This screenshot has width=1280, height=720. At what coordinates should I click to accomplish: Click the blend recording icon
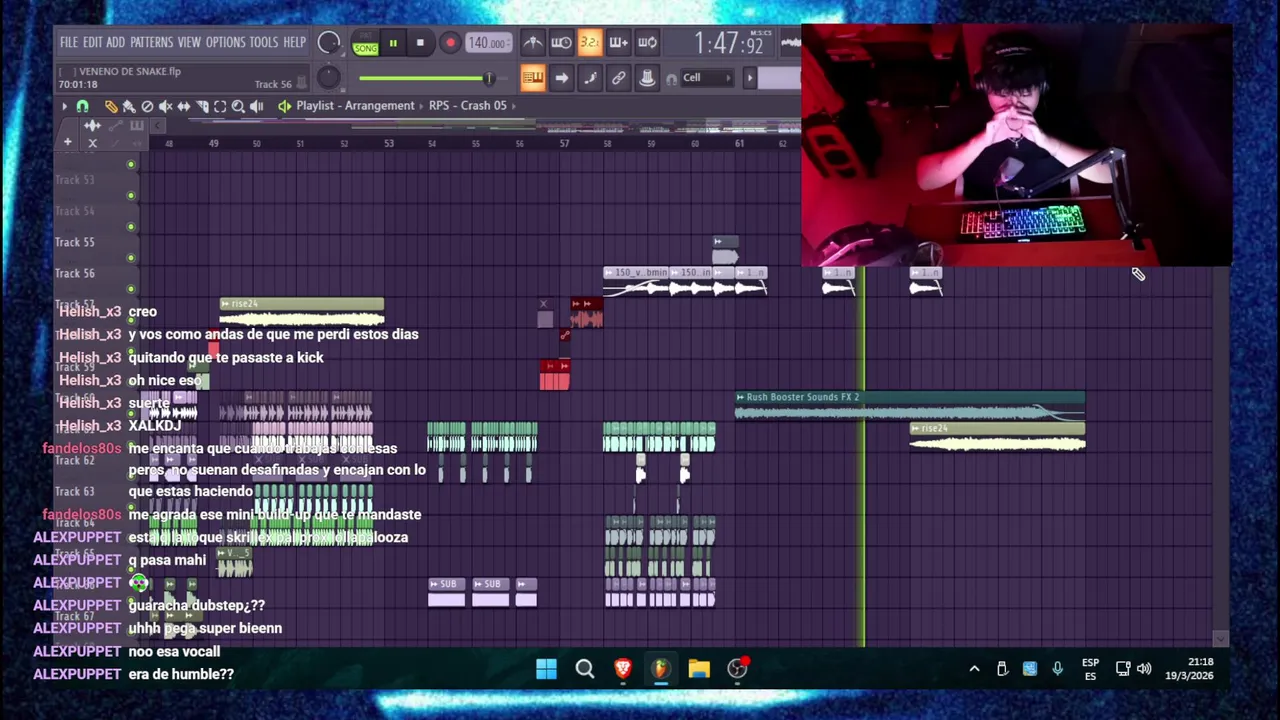click(618, 42)
